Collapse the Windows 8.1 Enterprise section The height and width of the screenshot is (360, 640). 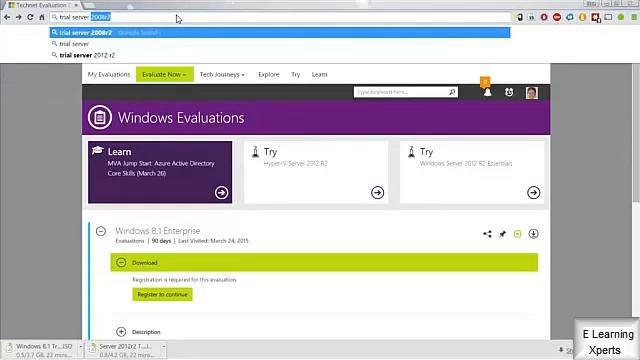[101, 231]
